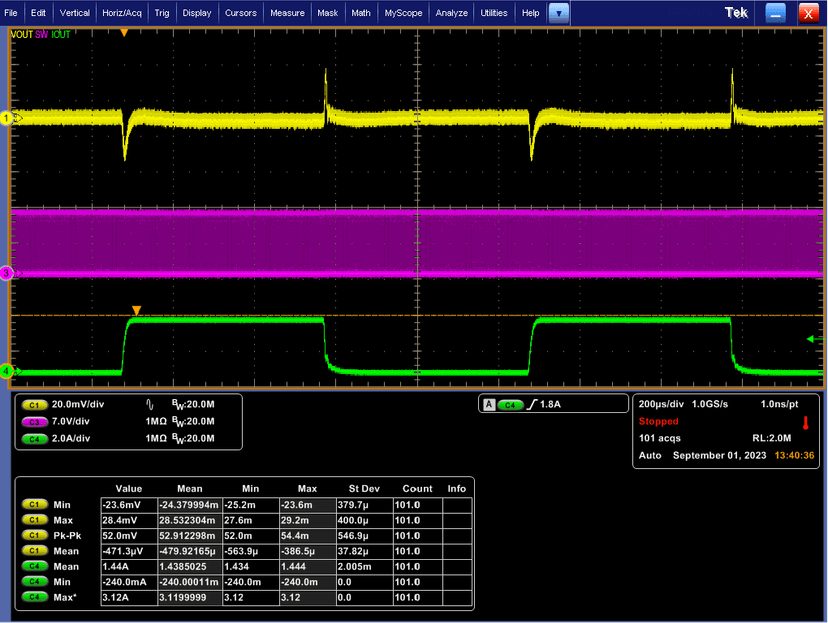
Task: Click the channel 3 waveform handle
Action: pyautogui.click(x=6, y=273)
